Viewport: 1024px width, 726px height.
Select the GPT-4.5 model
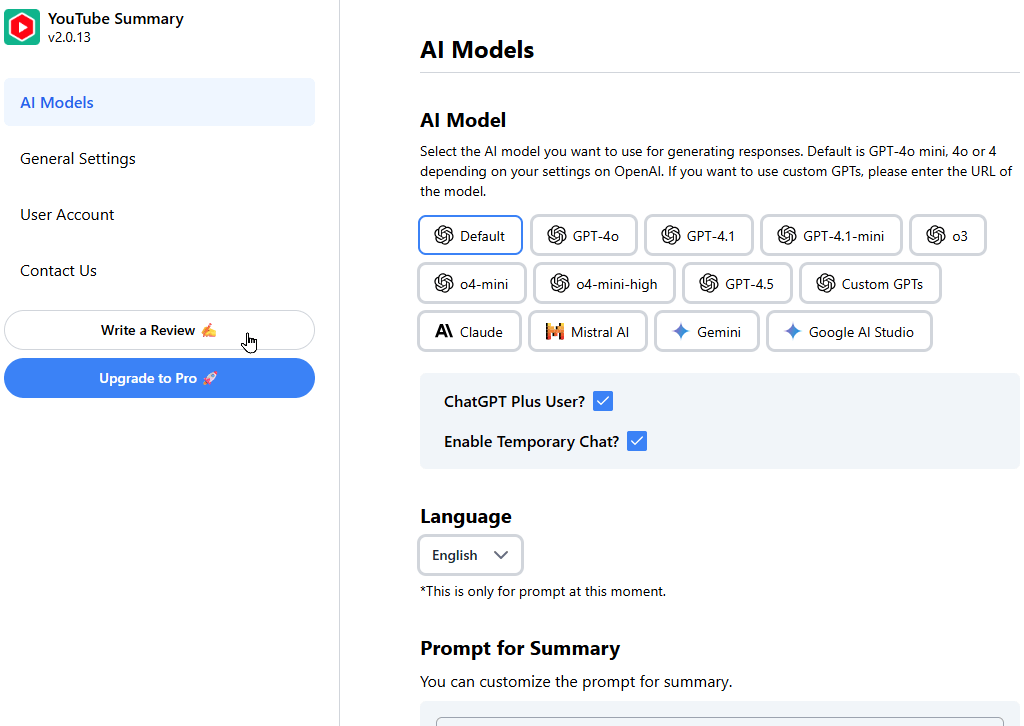tap(737, 283)
